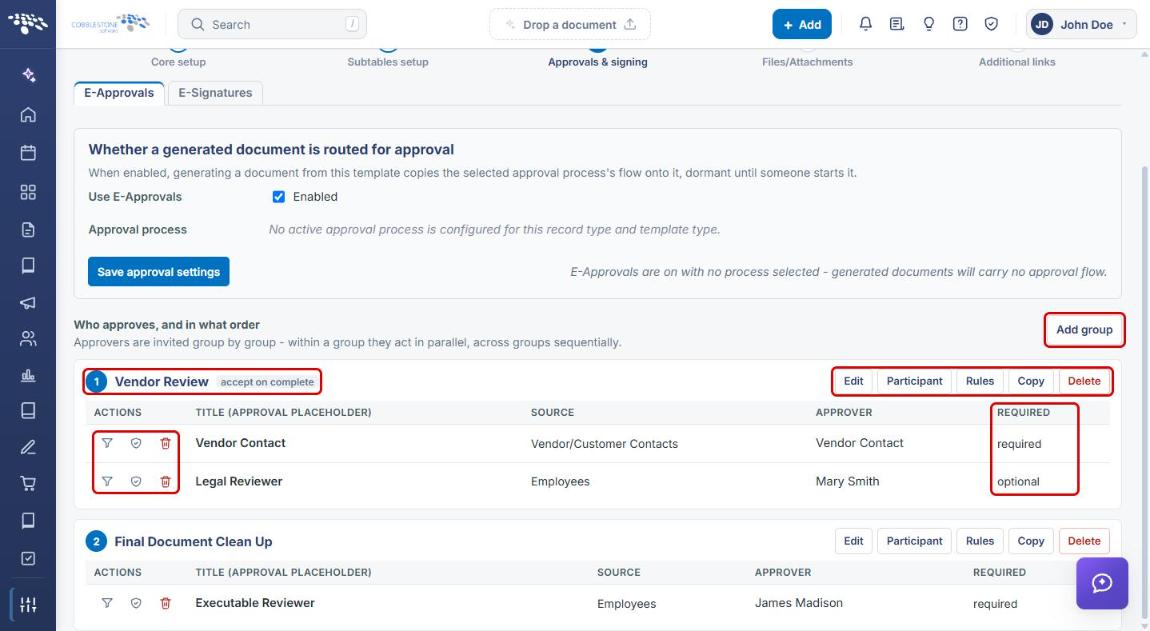
Task: Open the checkbox tasks icon in sidebar
Action: pos(28,558)
